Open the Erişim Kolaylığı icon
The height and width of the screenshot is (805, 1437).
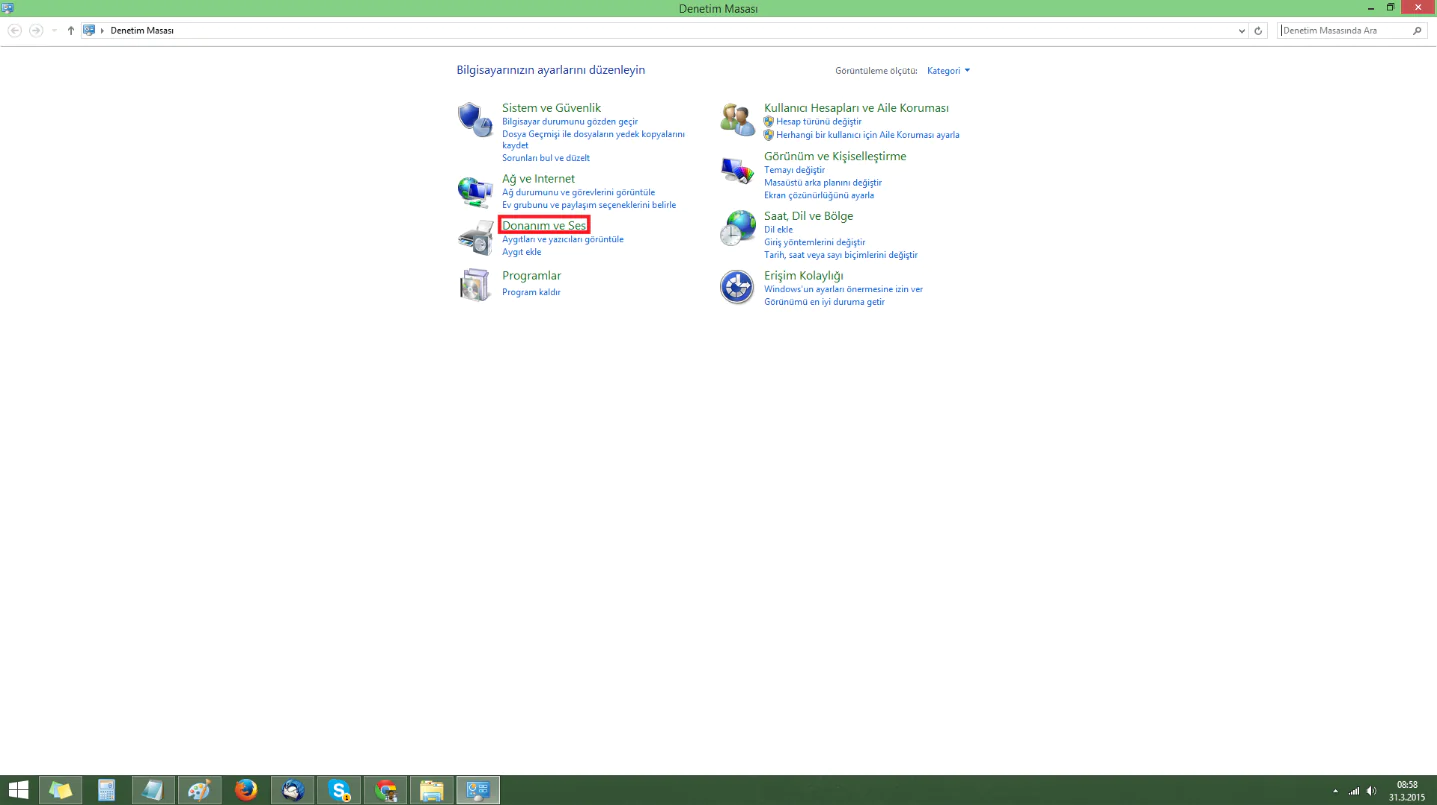click(x=737, y=287)
